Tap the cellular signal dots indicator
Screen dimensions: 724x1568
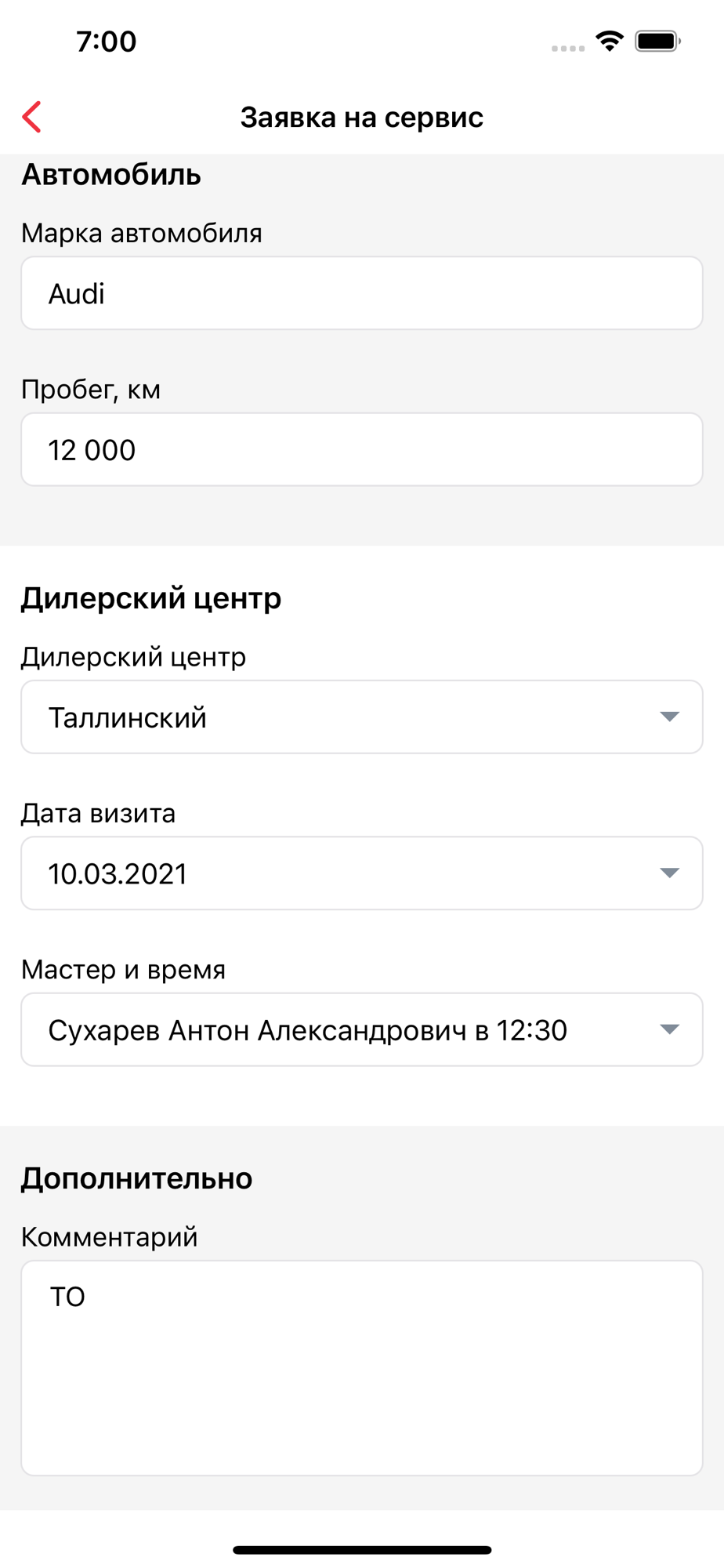567,49
